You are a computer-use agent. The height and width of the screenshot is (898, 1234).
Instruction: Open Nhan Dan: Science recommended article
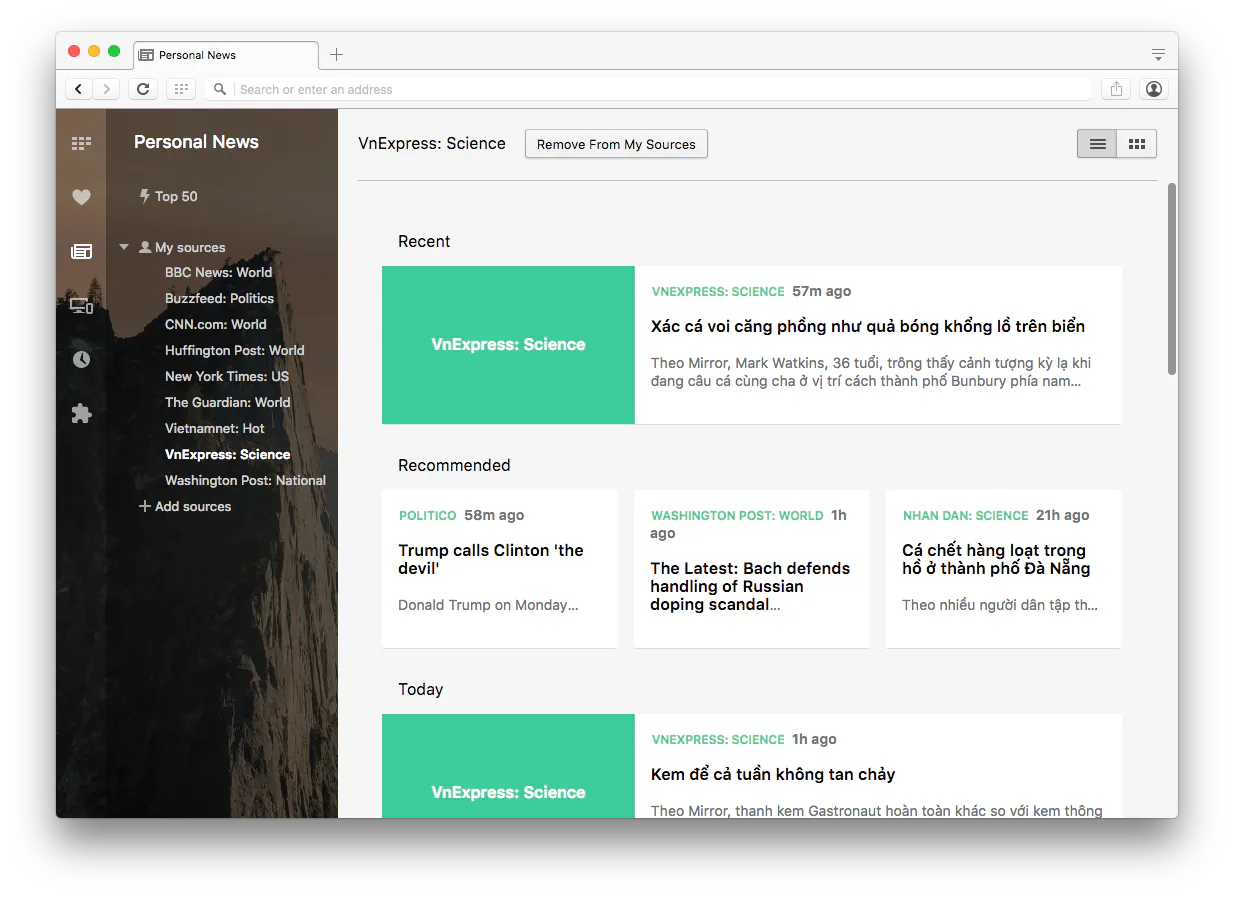coord(1004,568)
